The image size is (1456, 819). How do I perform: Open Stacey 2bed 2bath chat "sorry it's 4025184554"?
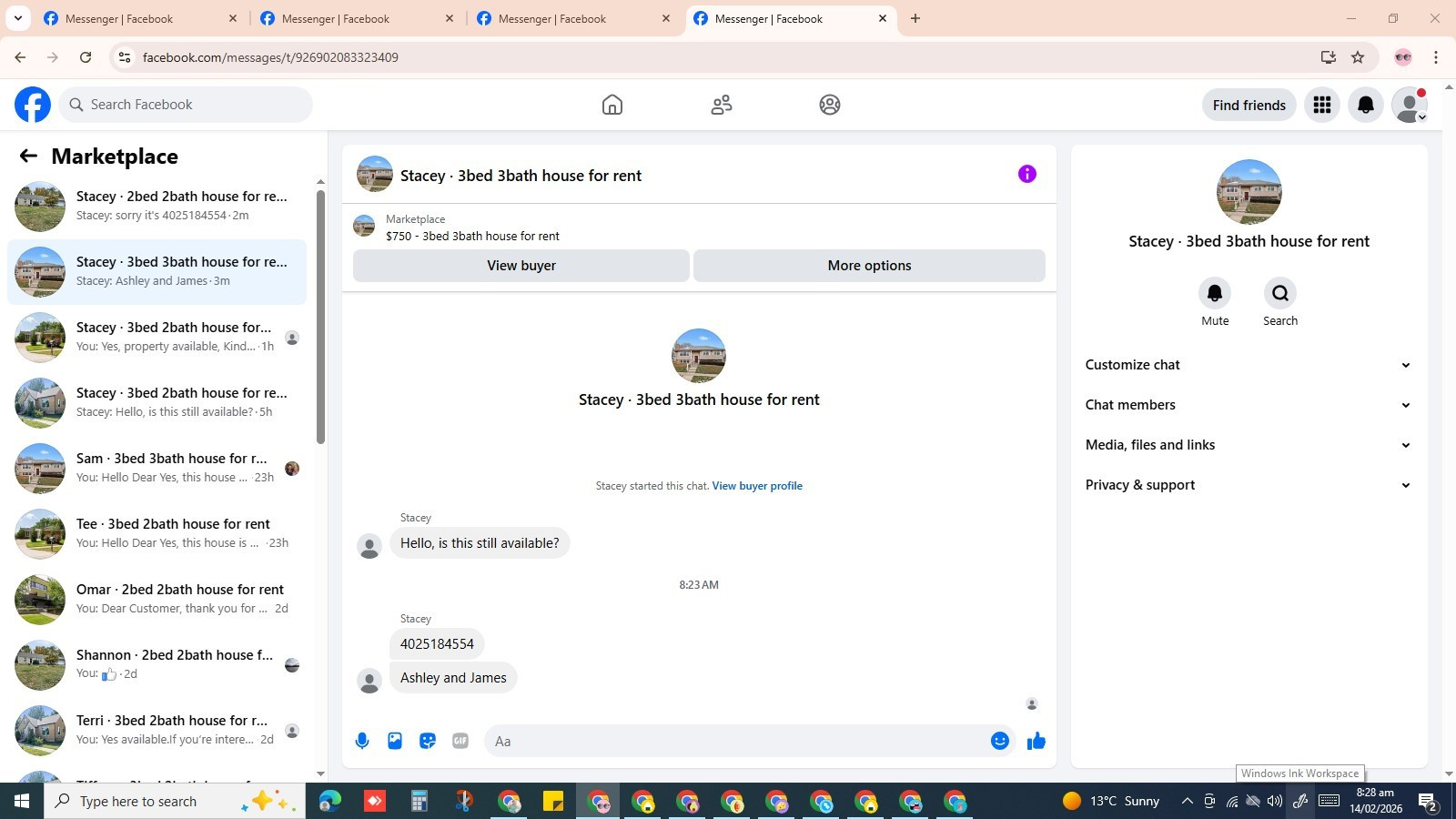point(157,207)
